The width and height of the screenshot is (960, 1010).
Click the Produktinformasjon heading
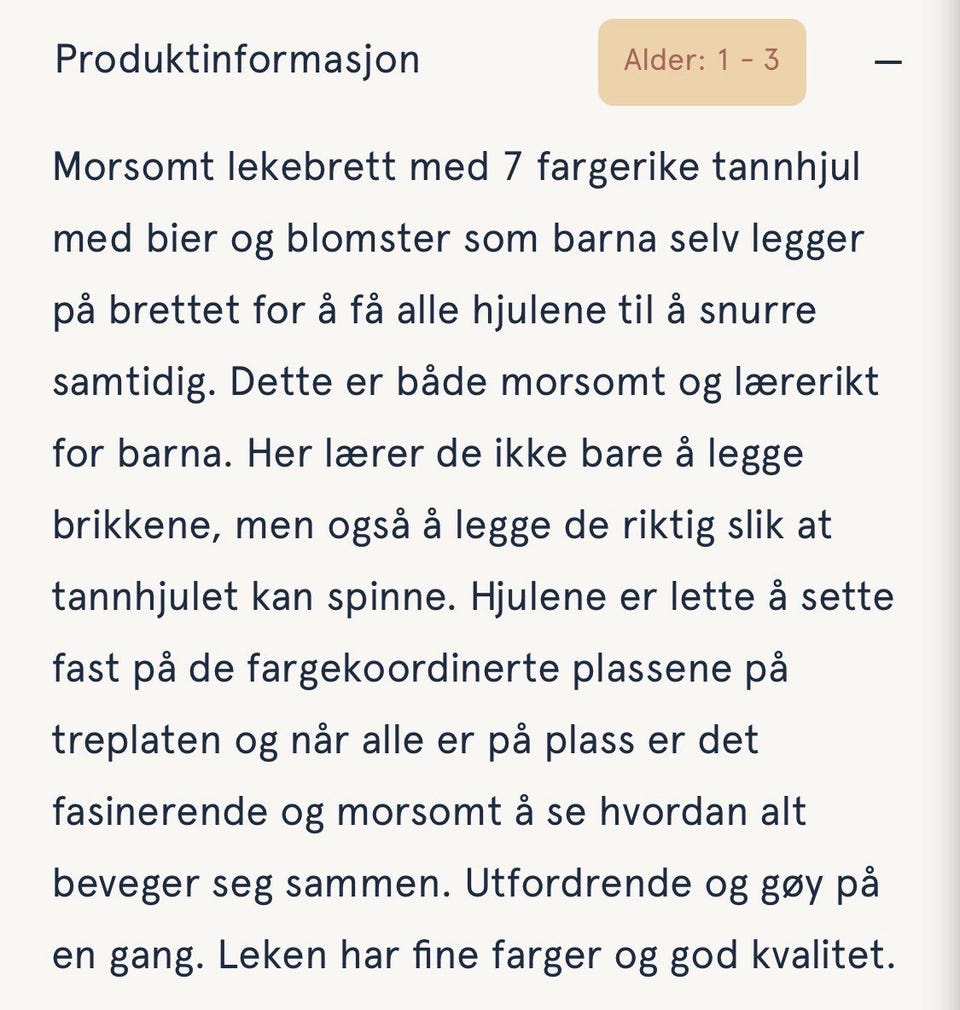238,60
